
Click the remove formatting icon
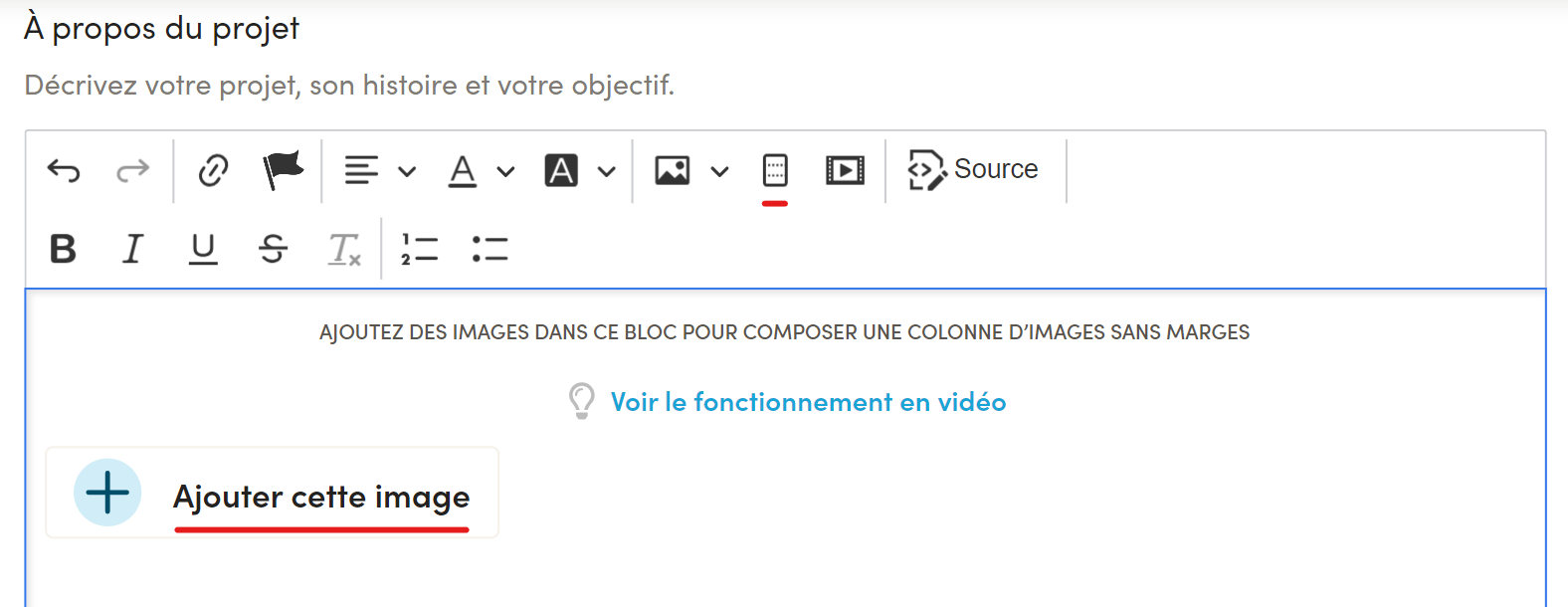point(344,249)
